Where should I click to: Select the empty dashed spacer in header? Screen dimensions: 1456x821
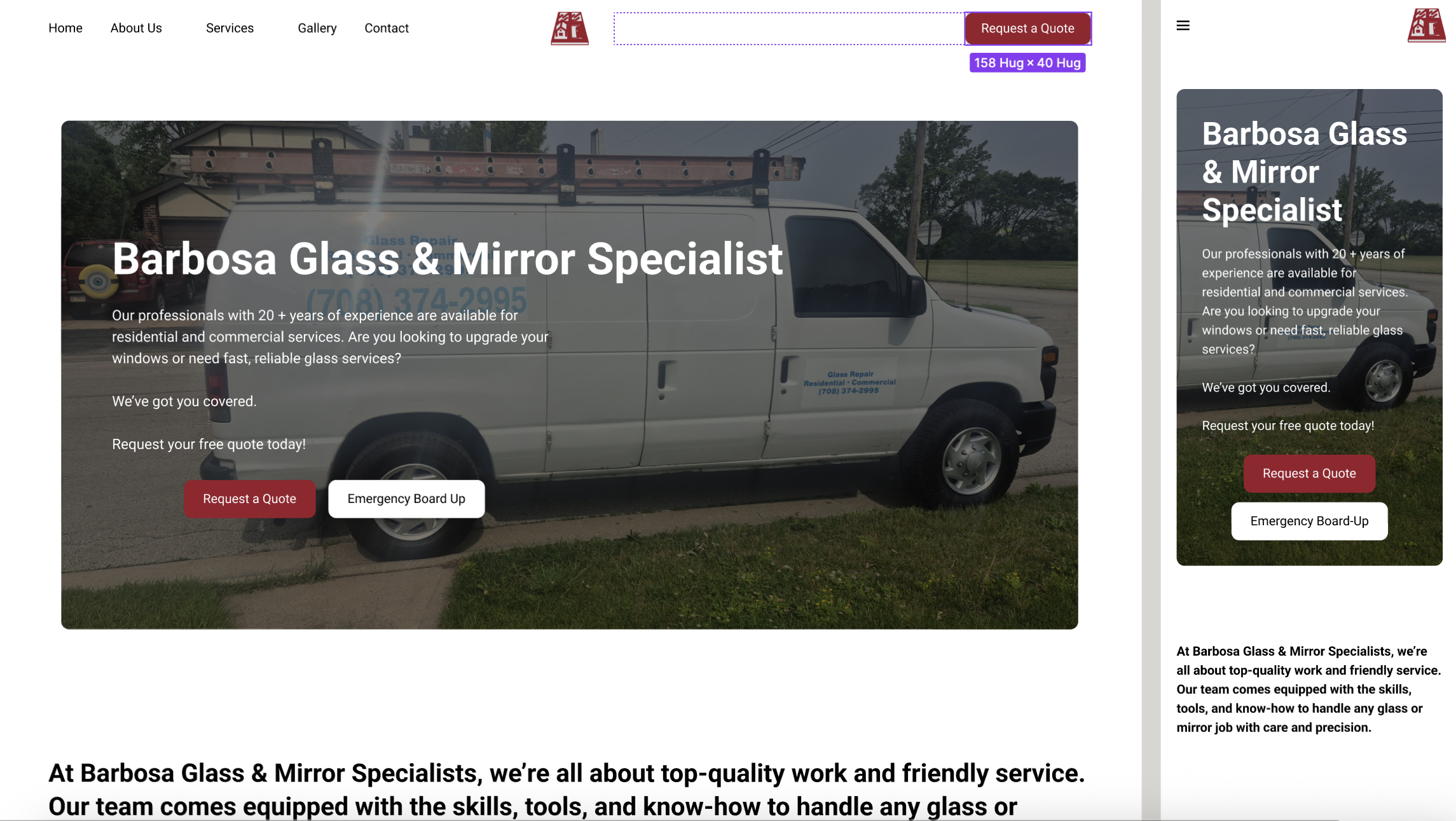(x=788, y=29)
